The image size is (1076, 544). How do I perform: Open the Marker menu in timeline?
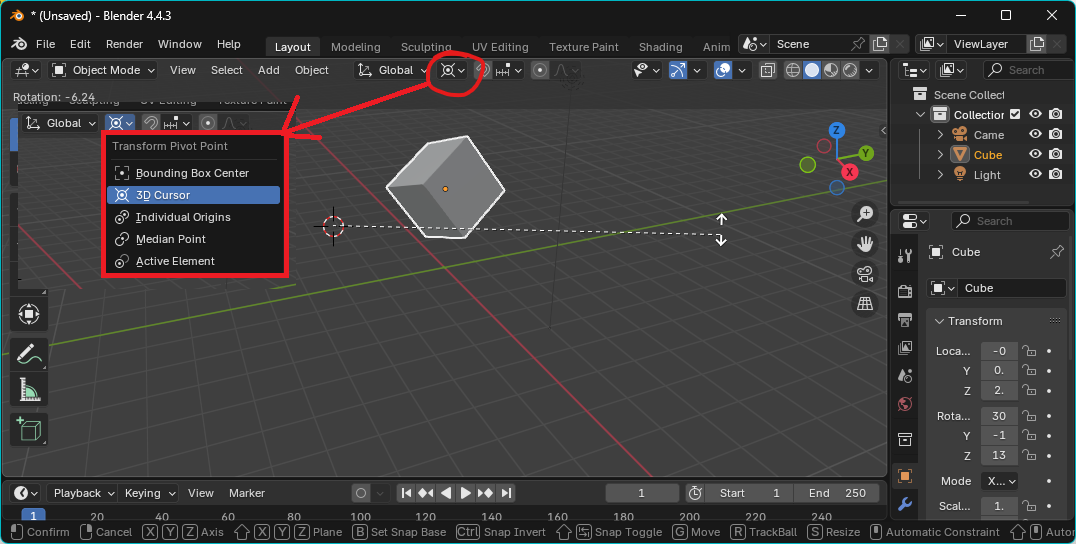pos(247,493)
